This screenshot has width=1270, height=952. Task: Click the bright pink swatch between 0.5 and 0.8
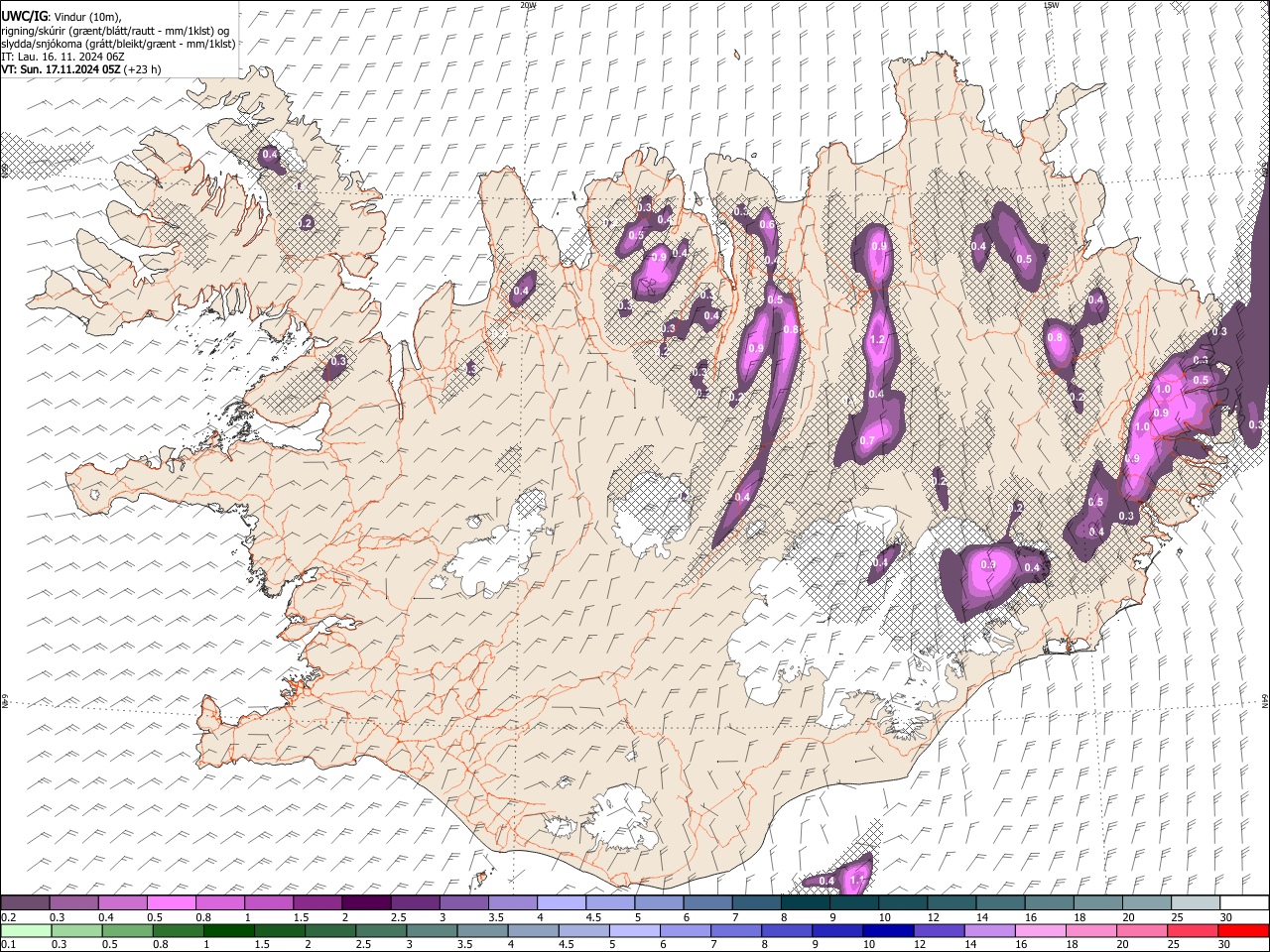(172, 903)
